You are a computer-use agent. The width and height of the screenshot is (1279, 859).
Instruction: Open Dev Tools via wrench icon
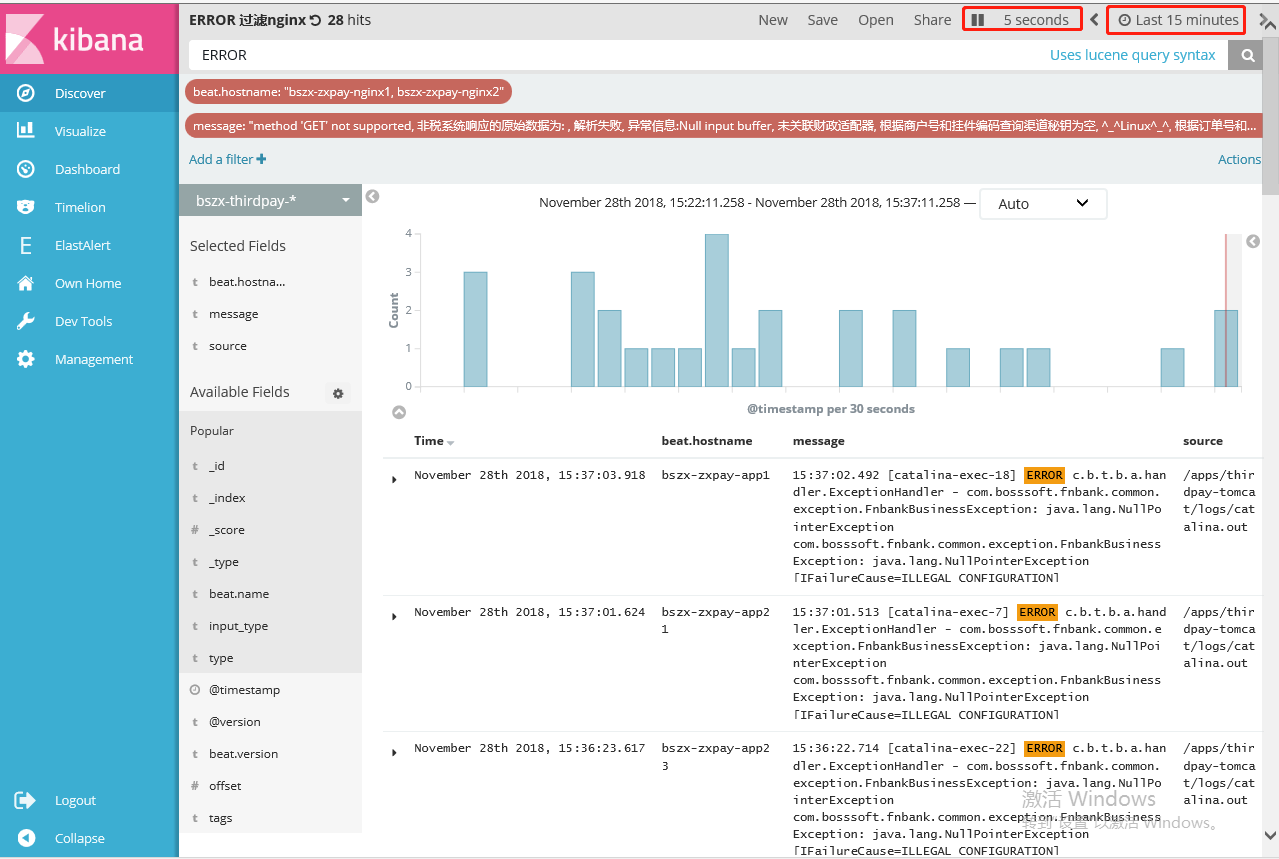click(26, 321)
